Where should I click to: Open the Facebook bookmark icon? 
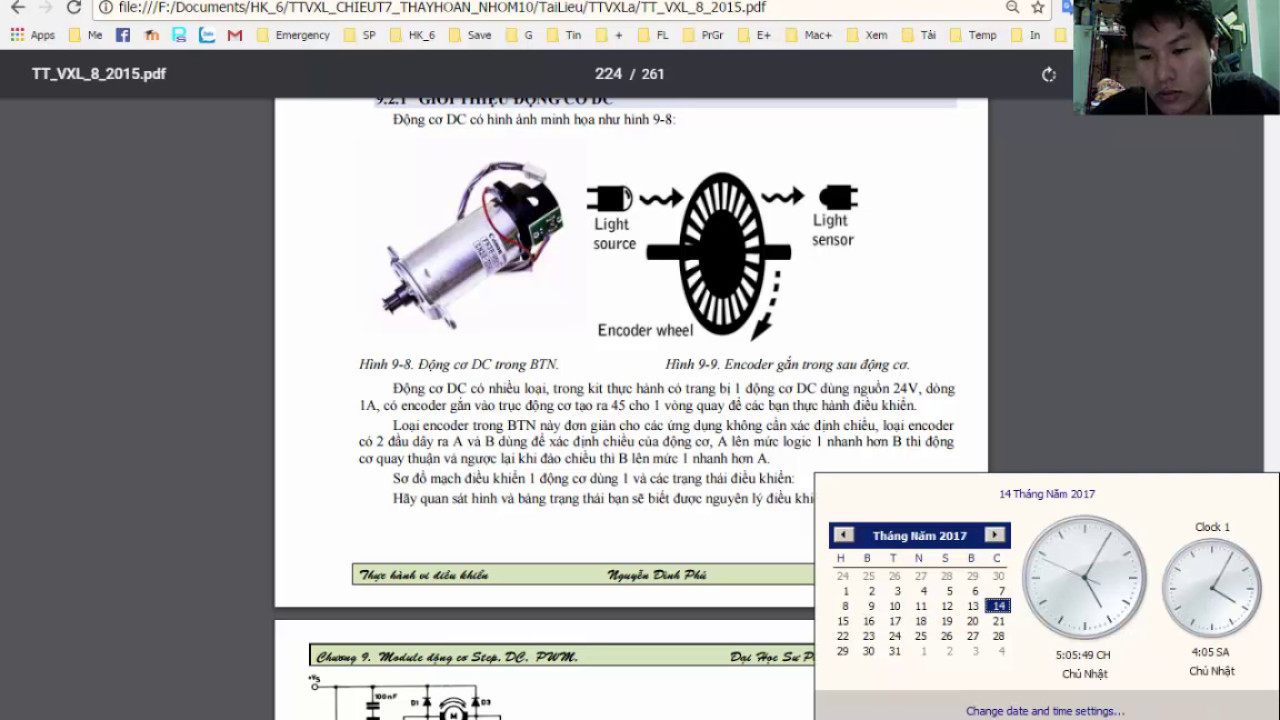coord(123,35)
